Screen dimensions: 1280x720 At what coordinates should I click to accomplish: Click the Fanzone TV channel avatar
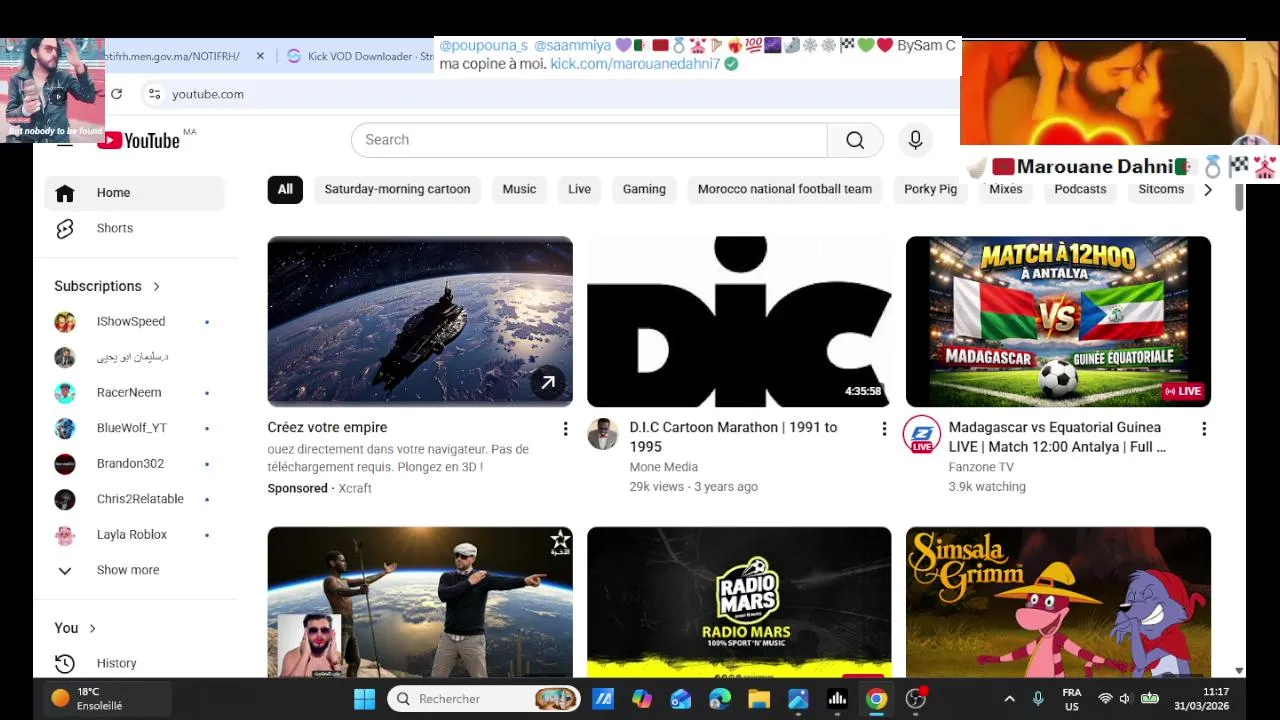[922, 435]
